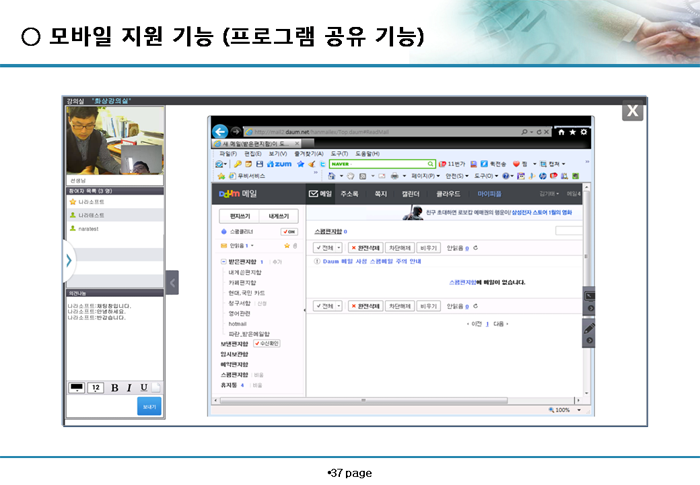The width and height of the screenshot is (700, 485).
Task: Open the 보기(V) menu
Action: 278,154
